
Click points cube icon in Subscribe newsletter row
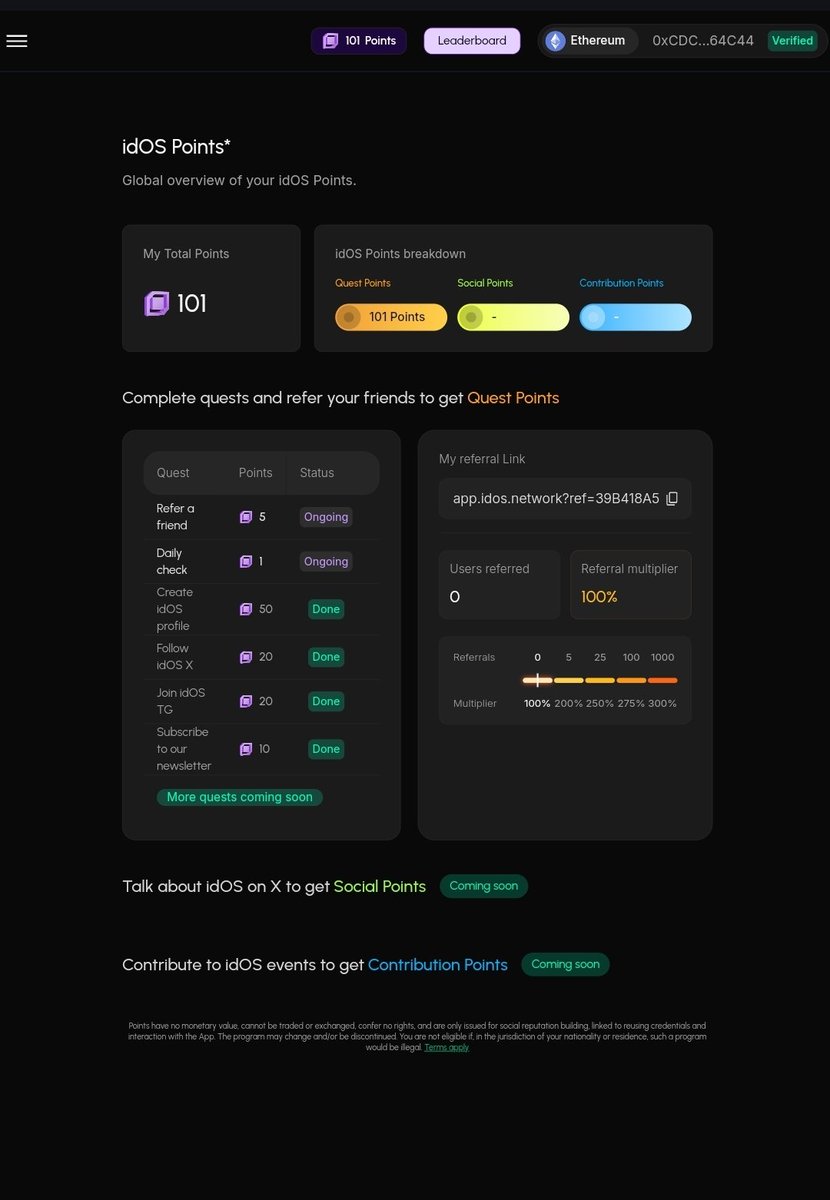click(246, 749)
